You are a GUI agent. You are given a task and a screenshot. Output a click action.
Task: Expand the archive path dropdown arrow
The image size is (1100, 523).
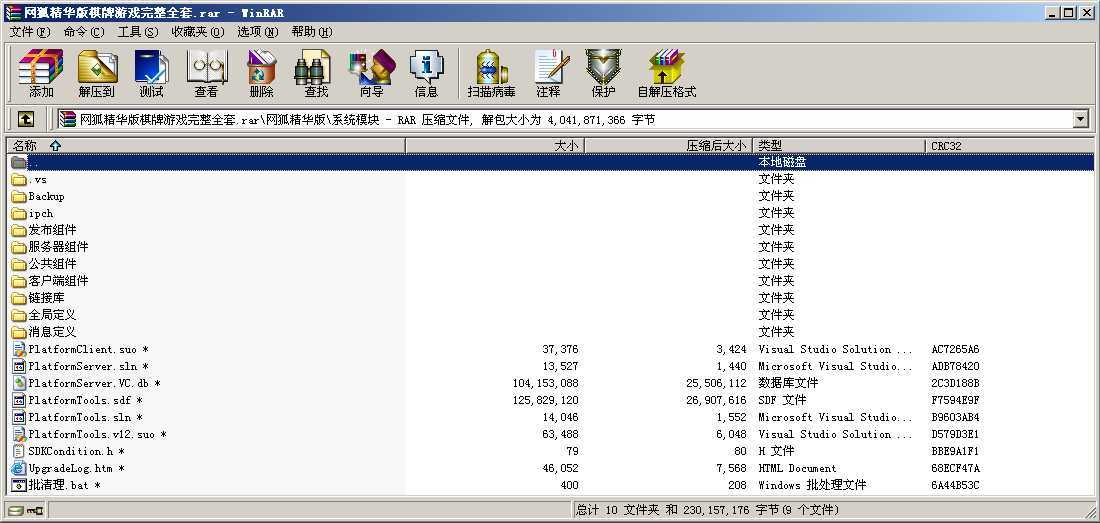[x=1080, y=120]
